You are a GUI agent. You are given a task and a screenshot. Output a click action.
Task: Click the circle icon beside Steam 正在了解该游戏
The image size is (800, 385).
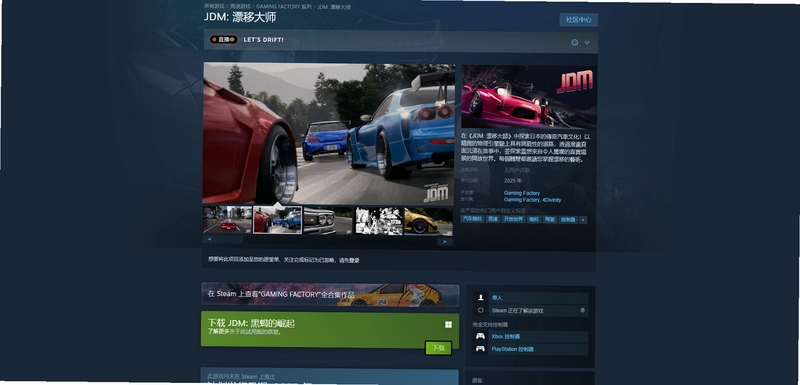pos(481,310)
